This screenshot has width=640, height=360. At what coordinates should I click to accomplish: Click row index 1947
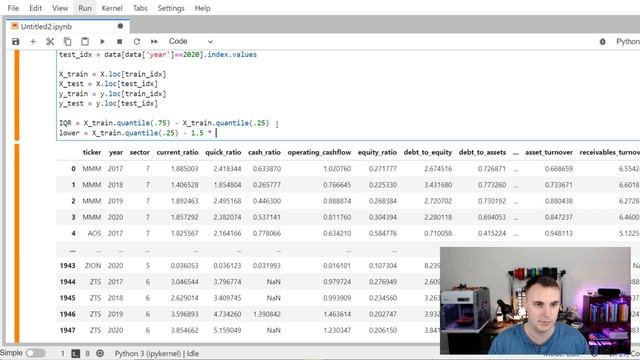click(x=67, y=330)
